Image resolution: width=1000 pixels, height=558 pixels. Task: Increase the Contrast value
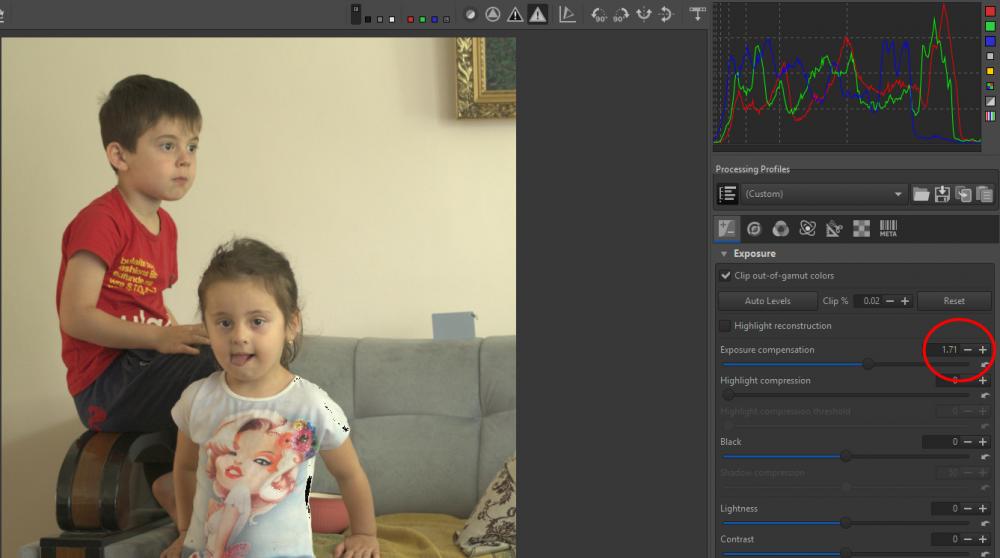[983, 539]
